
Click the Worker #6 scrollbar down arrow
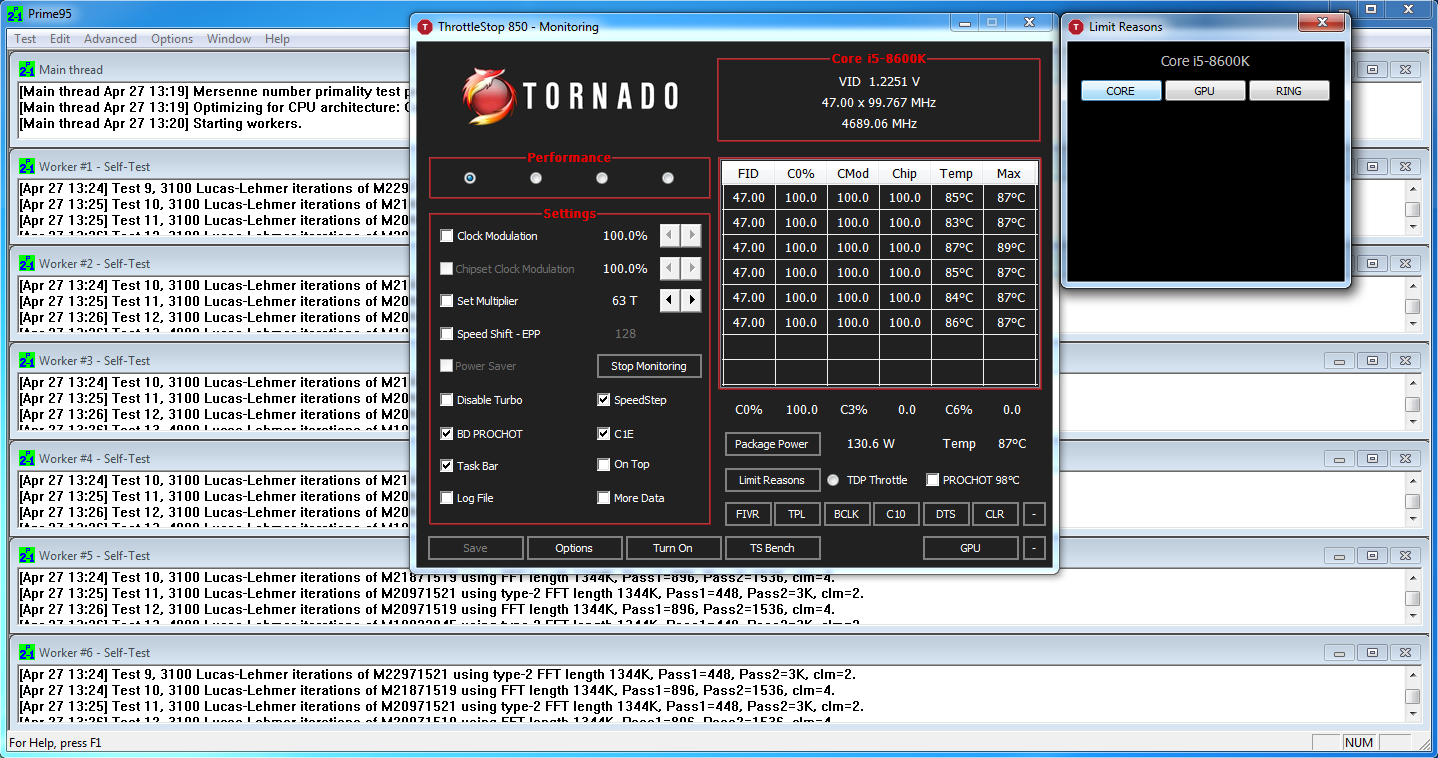1412,715
